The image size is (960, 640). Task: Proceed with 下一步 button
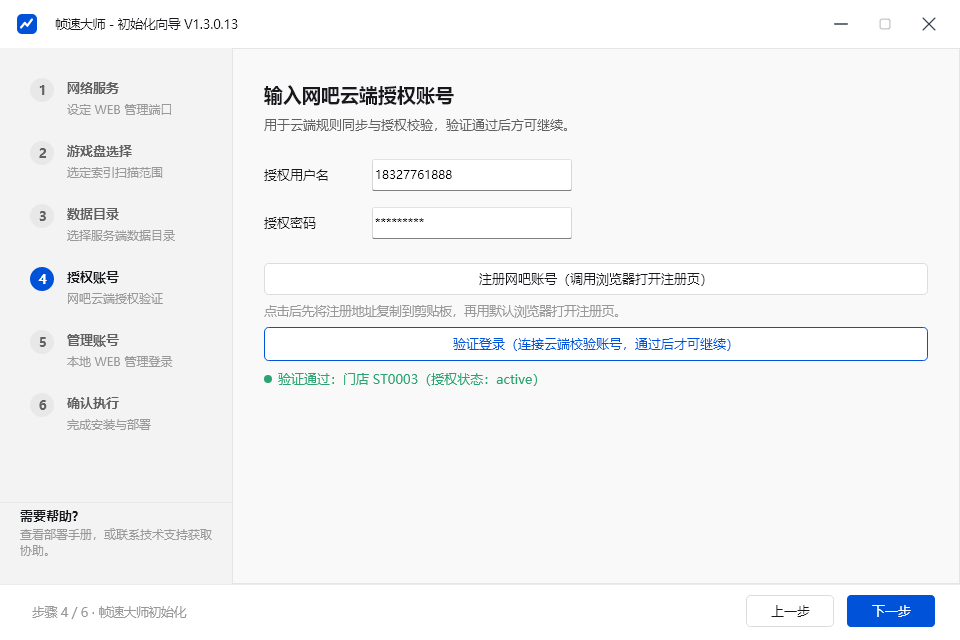(891, 611)
